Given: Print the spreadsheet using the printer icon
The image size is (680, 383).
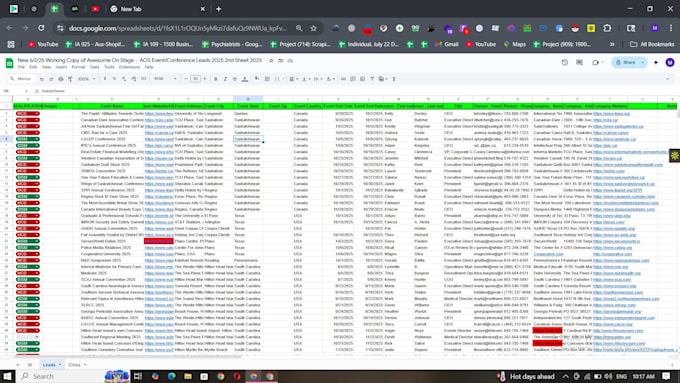Looking at the screenshot, I should (x=61, y=79).
